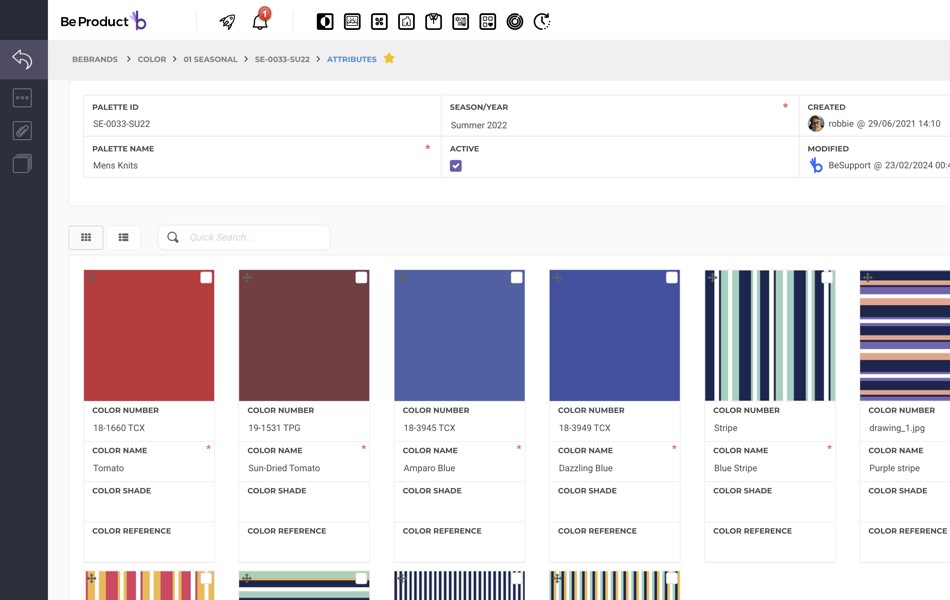
Task: Go to COLOR breadcrumb
Action: [x=151, y=59]
